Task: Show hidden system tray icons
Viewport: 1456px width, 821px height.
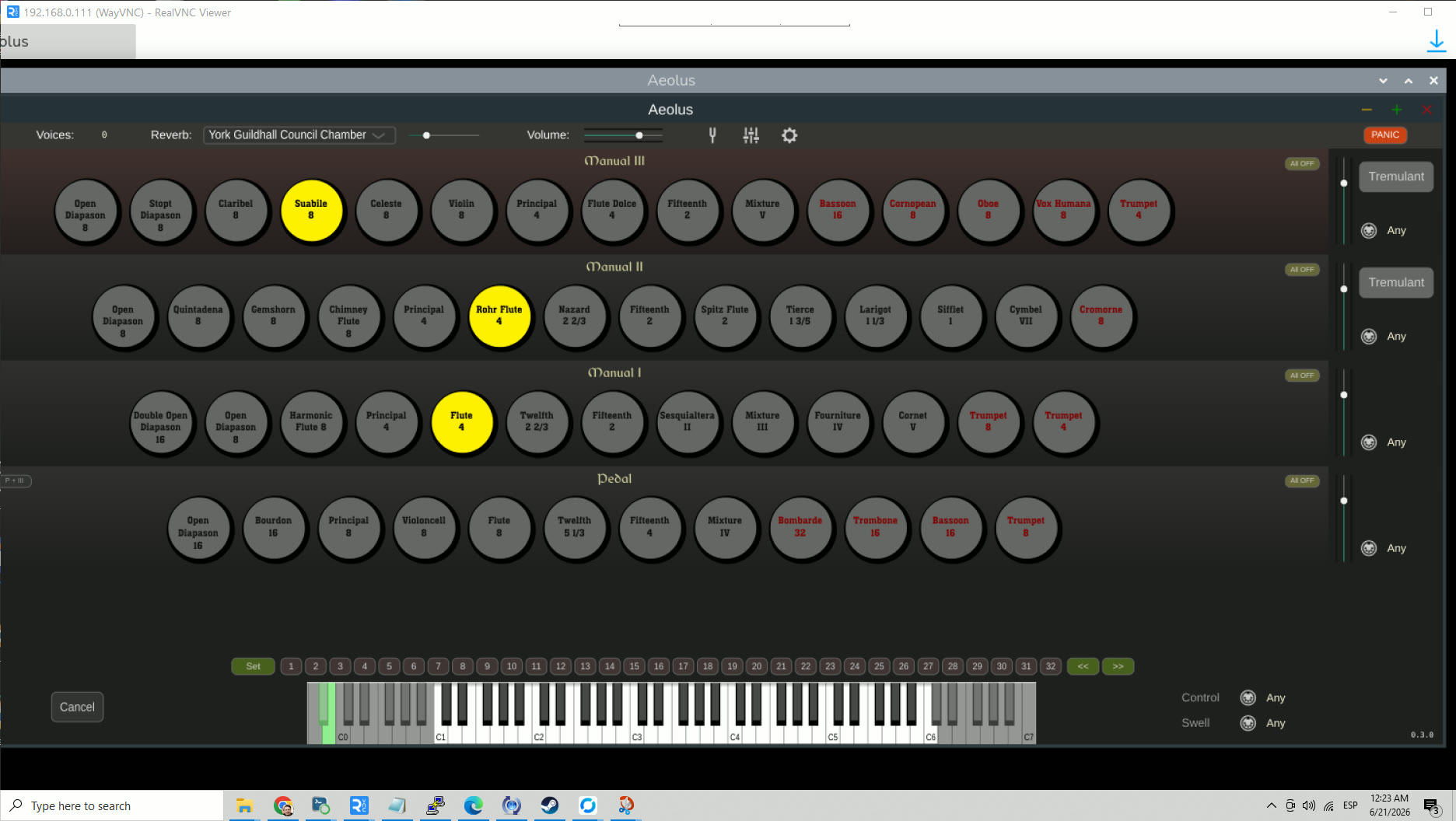Action: click(x=1271, y=805)
